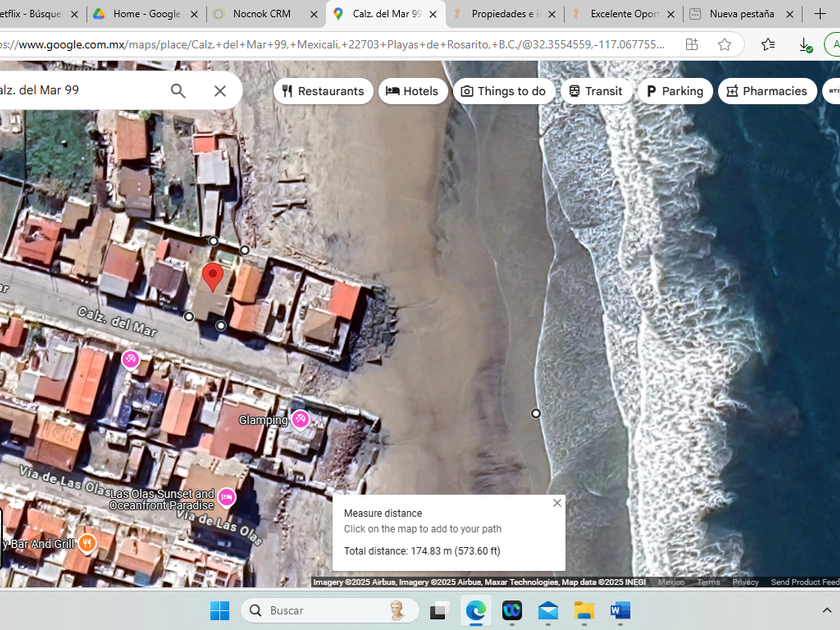840x630 pixels.
Task: Select measurement point on the beach shoreline
Action: 536,413
